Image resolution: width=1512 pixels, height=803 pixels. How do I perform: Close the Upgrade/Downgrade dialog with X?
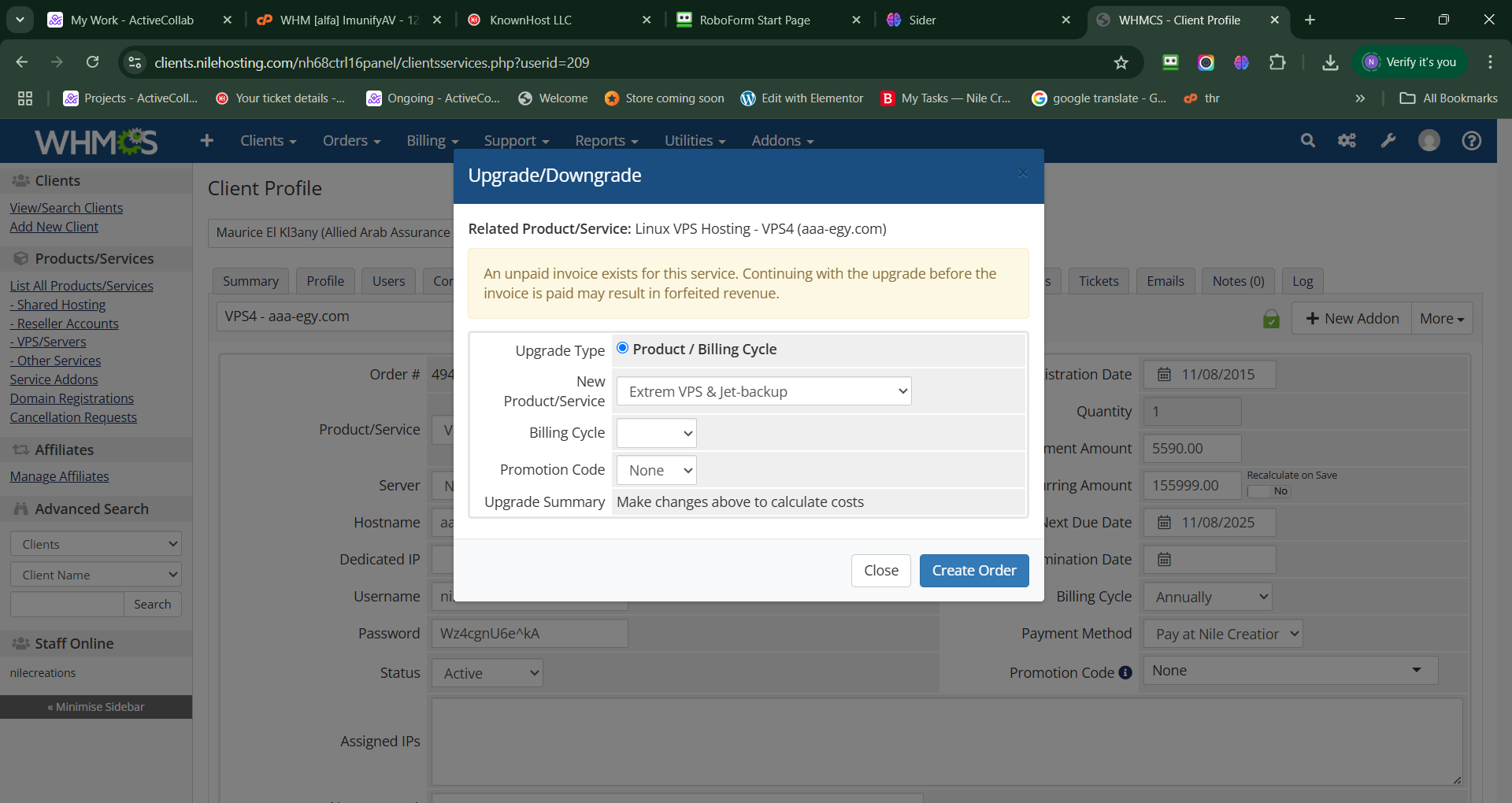coord(1023,173)
